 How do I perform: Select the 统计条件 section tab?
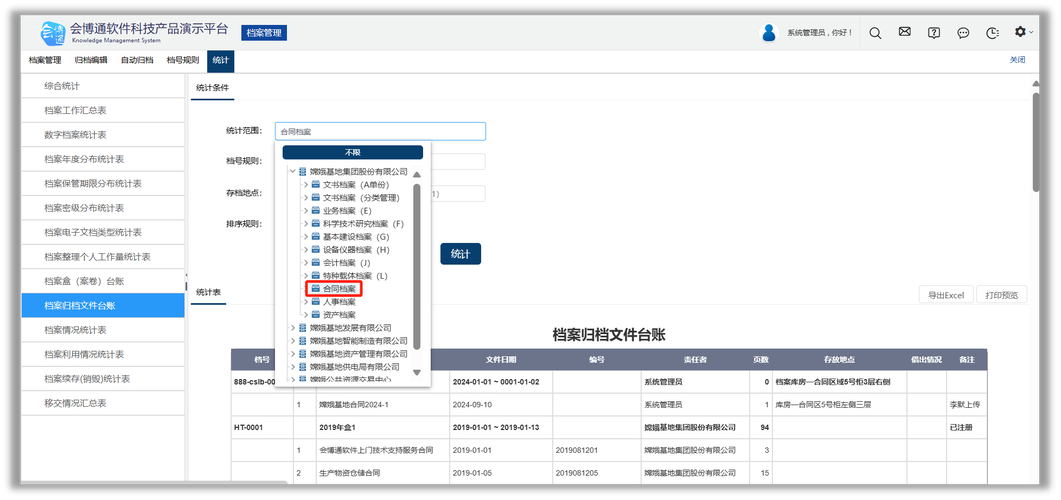212,88
